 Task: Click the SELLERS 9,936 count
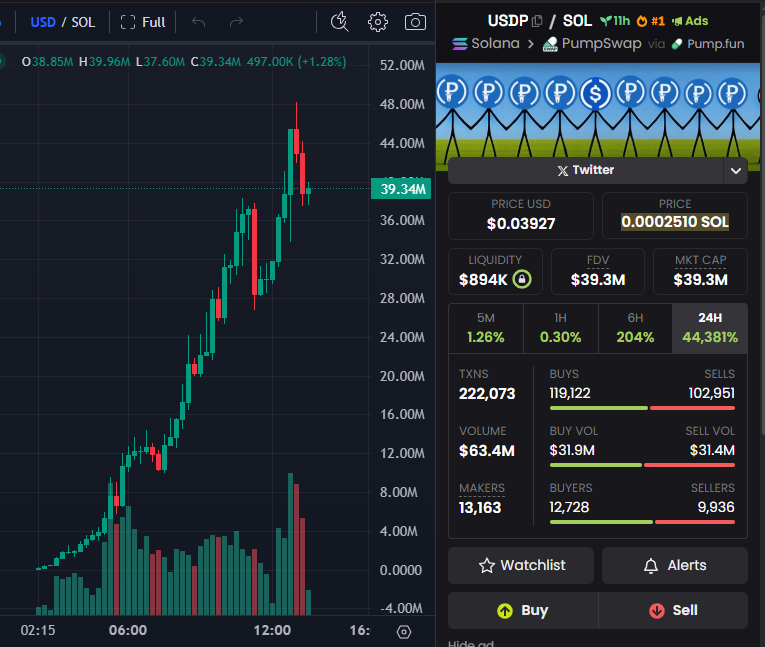tap(716, 507)
